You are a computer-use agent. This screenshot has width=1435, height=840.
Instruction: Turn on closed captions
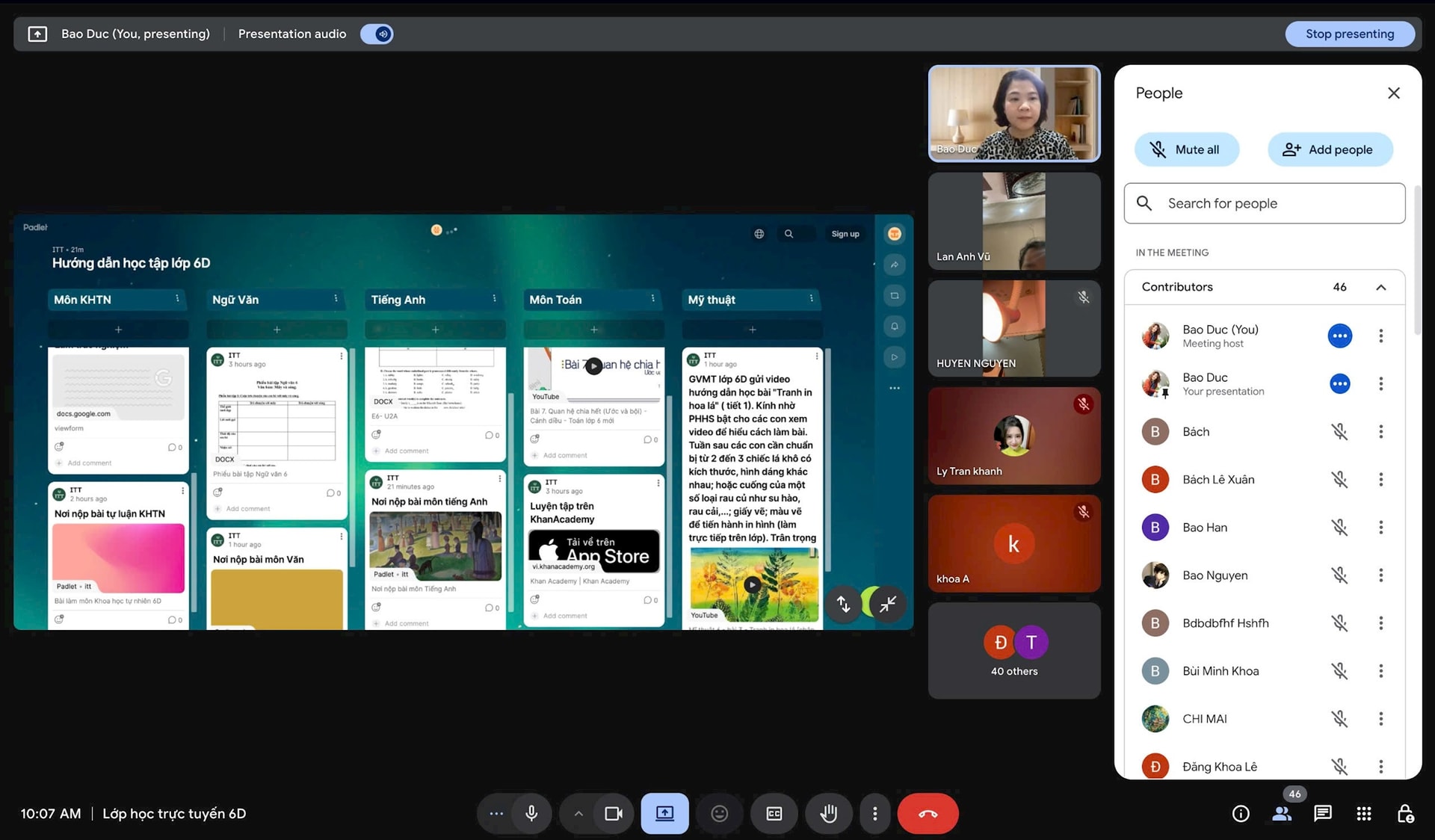(x=774, y=813)
